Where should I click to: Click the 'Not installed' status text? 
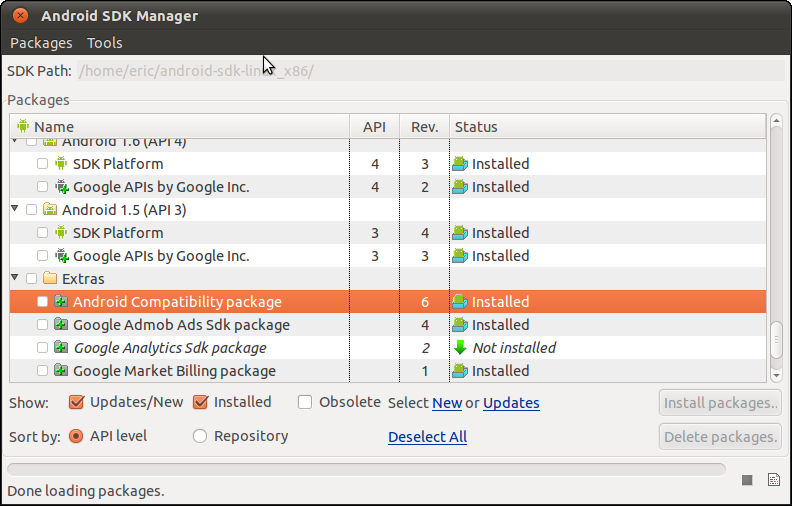coord(514,347)
